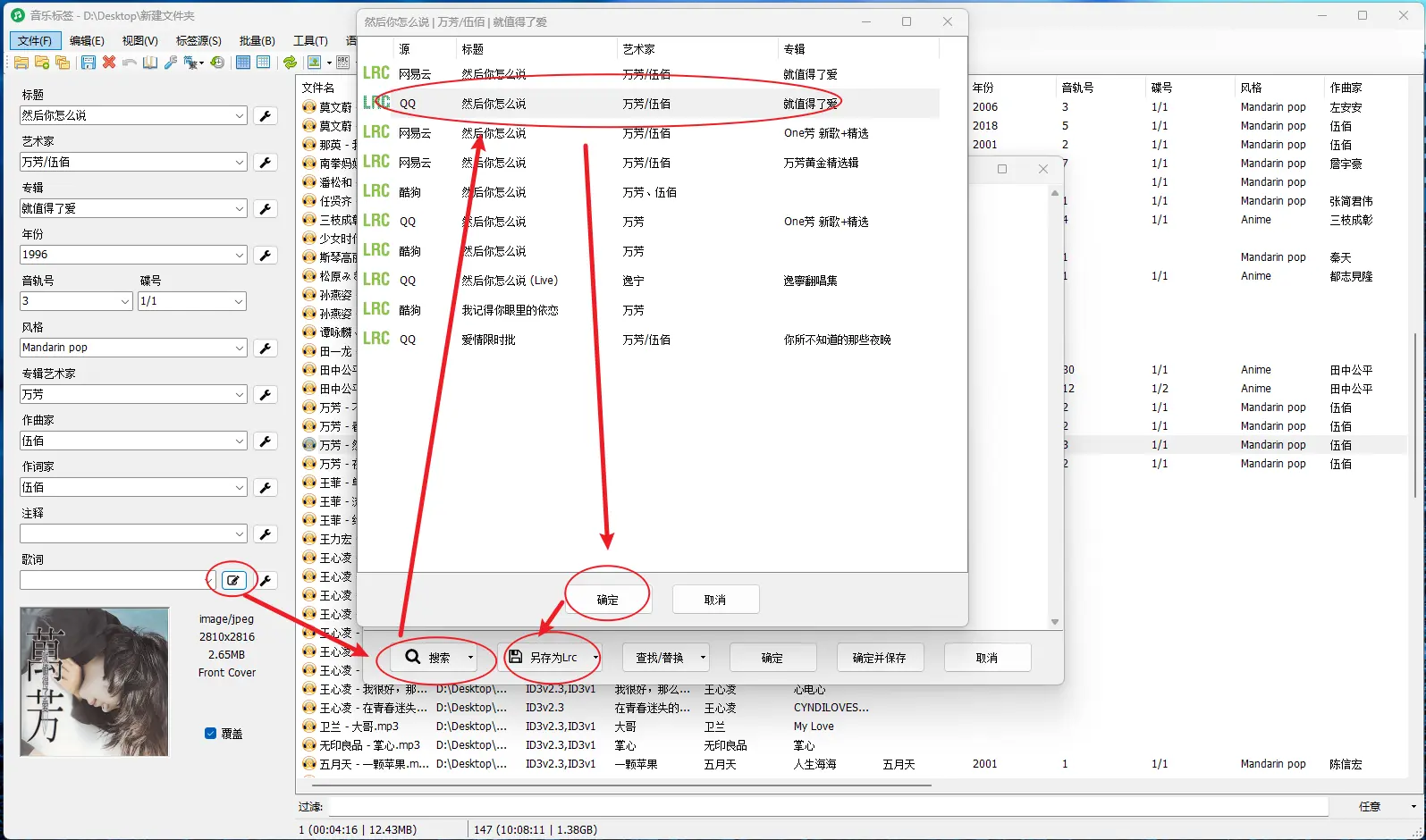Click the add folder icon with green plus
The height and width of the screenshot is (840, 1426).
point(41,63)
